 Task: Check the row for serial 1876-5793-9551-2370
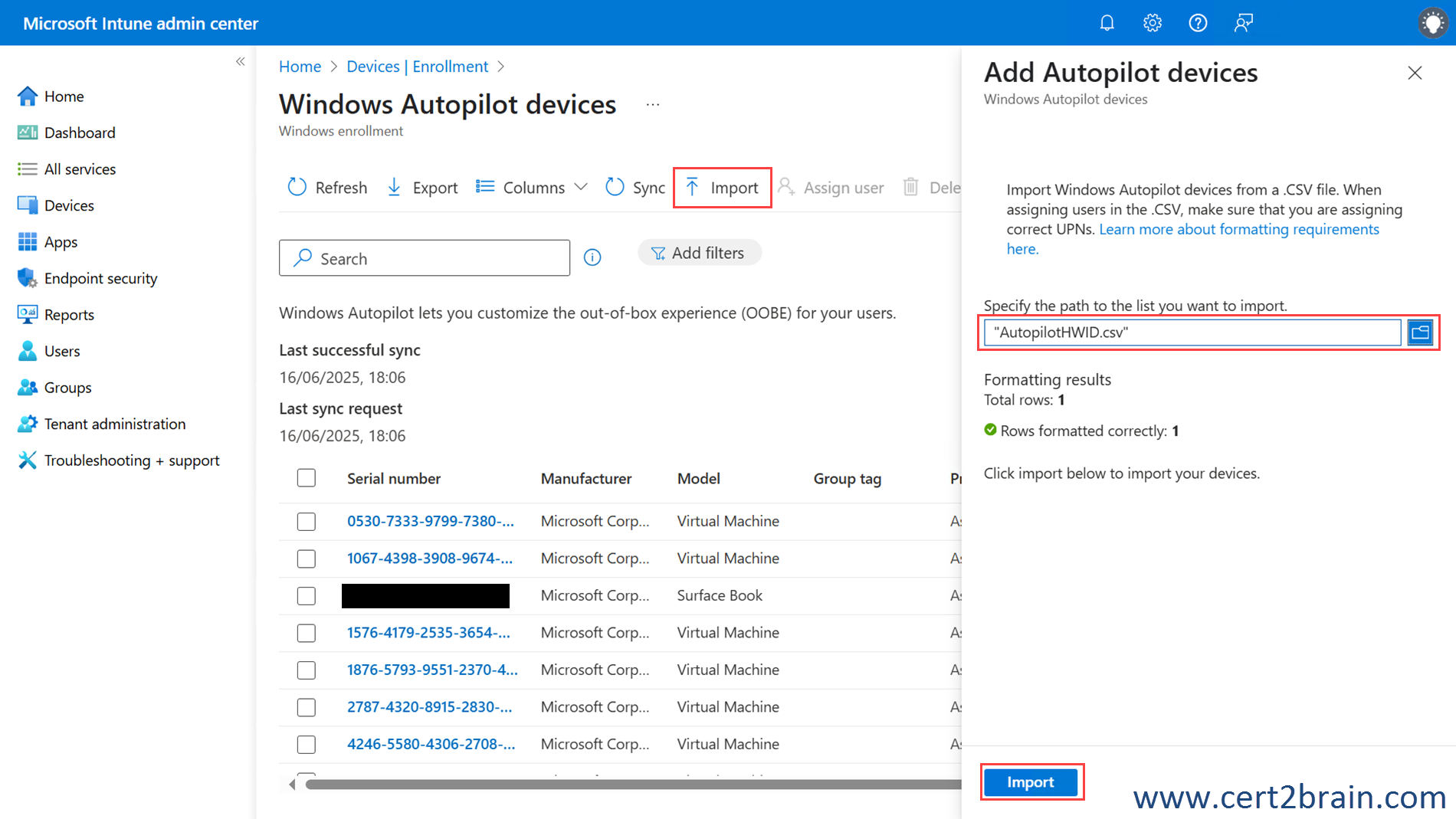tap(307, 670)
